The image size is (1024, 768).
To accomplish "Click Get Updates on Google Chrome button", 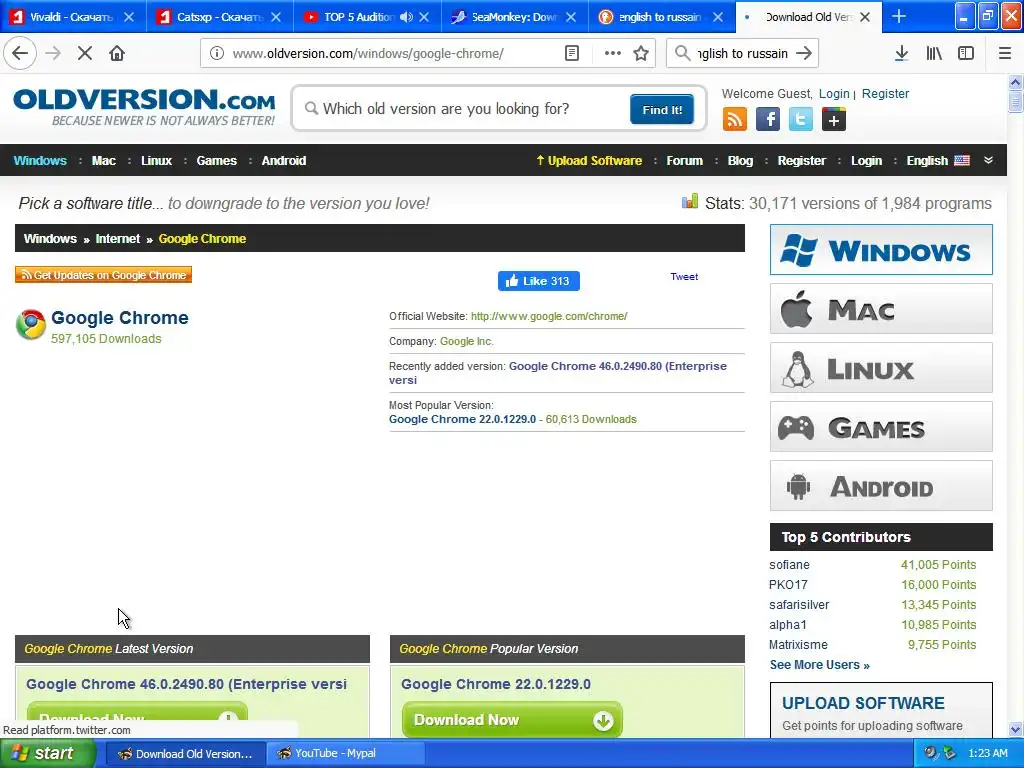I will click(103, 275).
